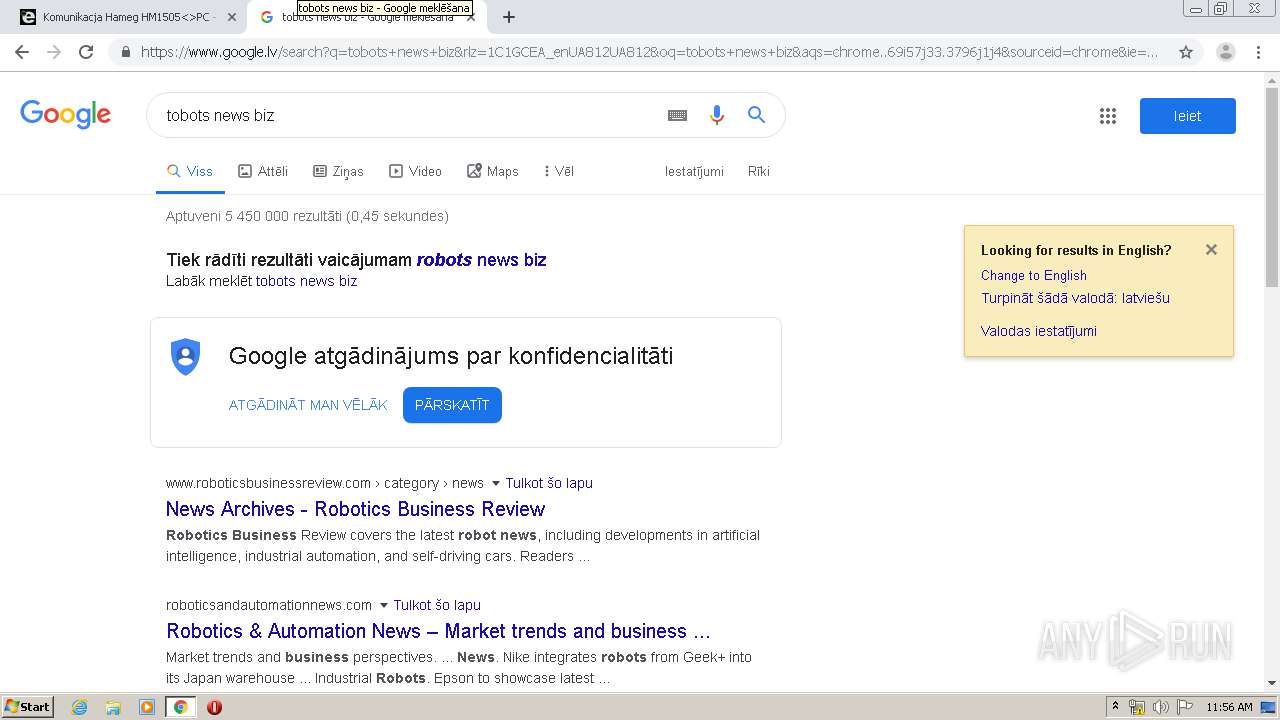Click the network tray icon
The width and height of the screenshot is (1280, 720).
click(x=1137, y=707)
